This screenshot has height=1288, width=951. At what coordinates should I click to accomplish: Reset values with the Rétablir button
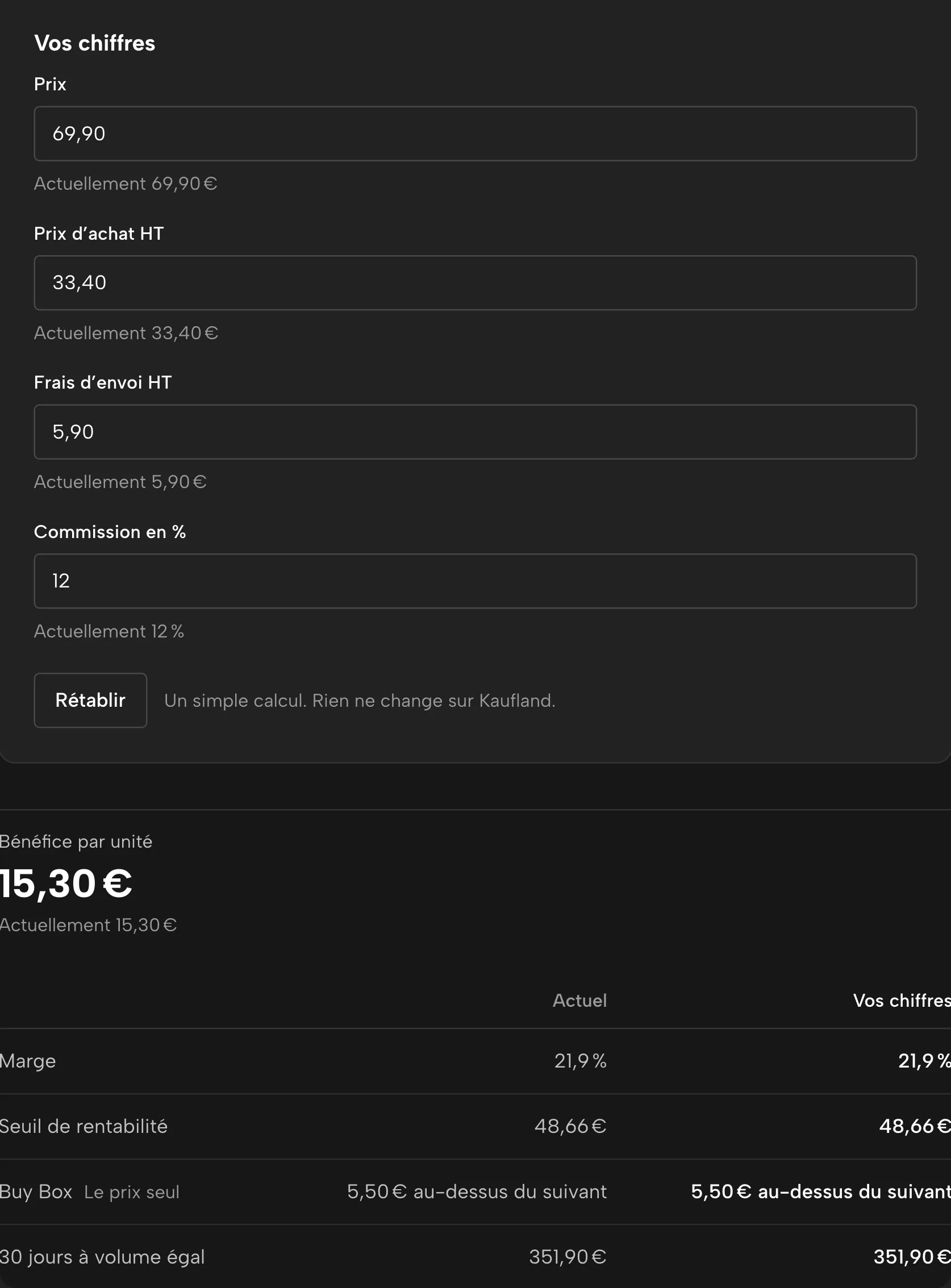[90, 700]
